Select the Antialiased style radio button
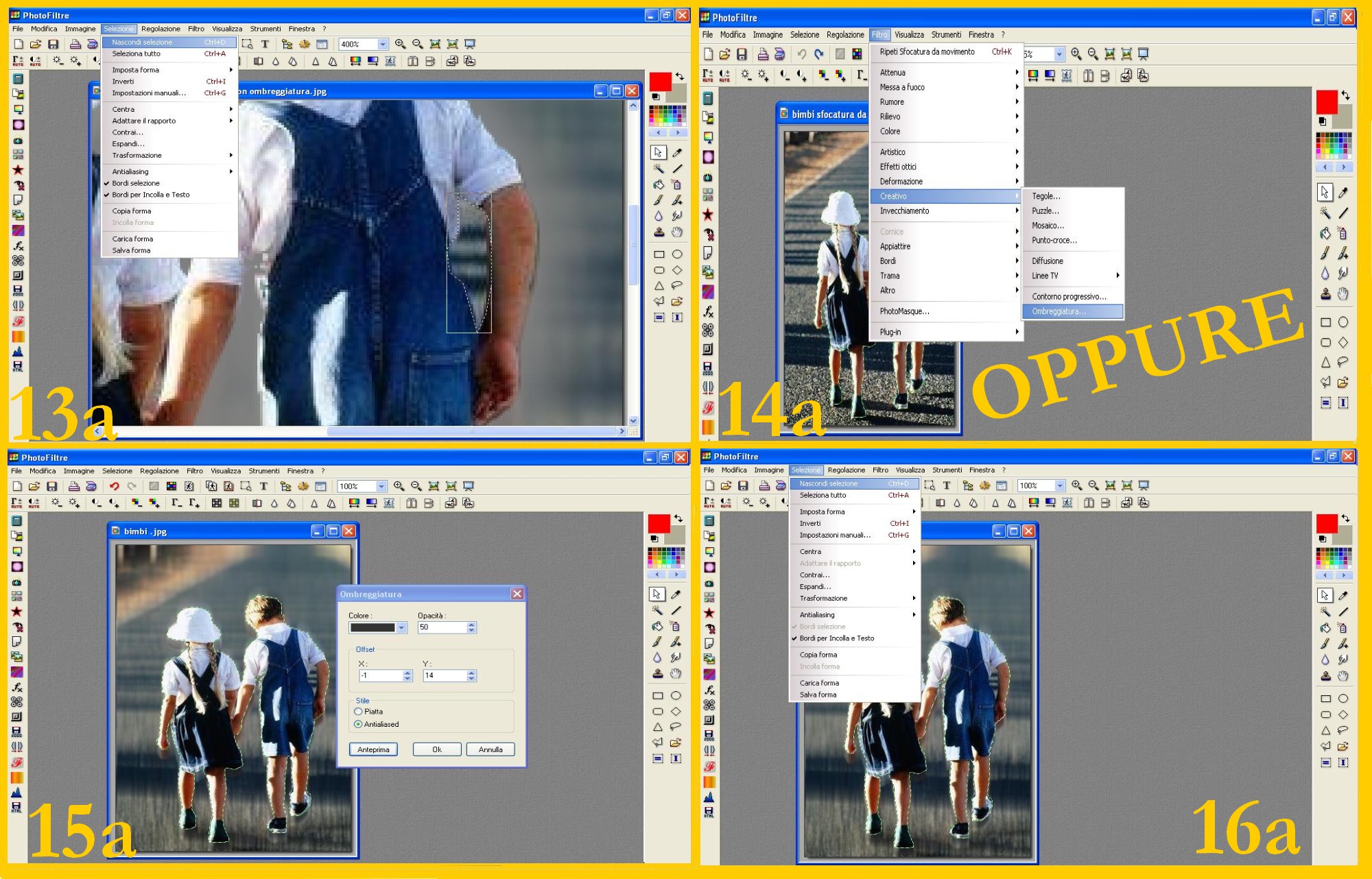1372x879 pixels. pos(358,724)
